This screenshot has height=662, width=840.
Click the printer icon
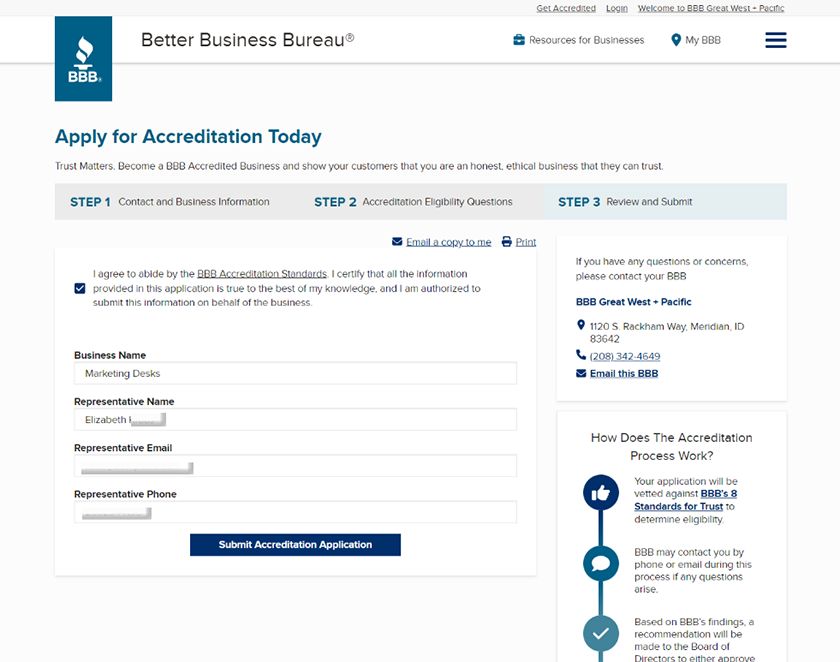click(x=507, y=242)
